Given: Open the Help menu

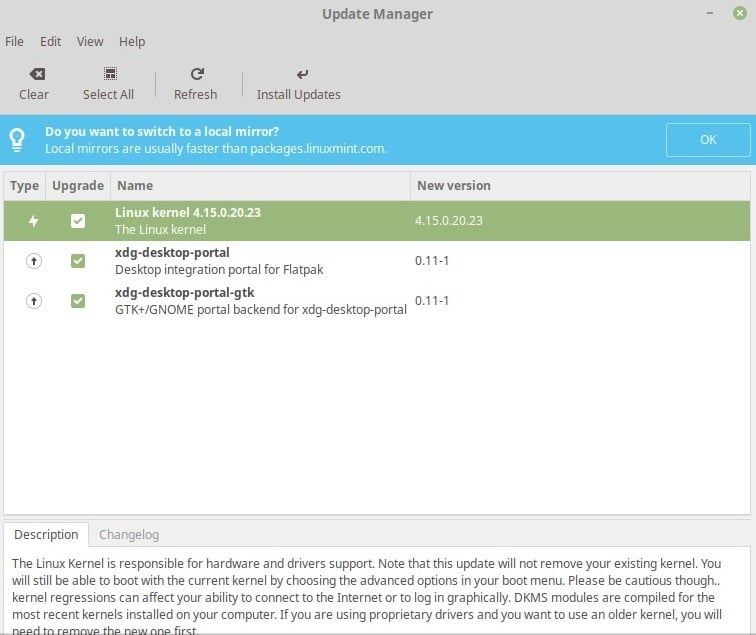Looking at the screenshot, I should point(132,41).
